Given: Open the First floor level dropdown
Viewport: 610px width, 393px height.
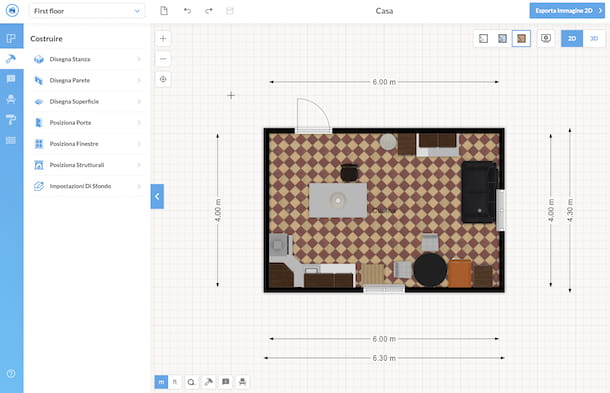Looking at the screenshot, I should (87, 11).
